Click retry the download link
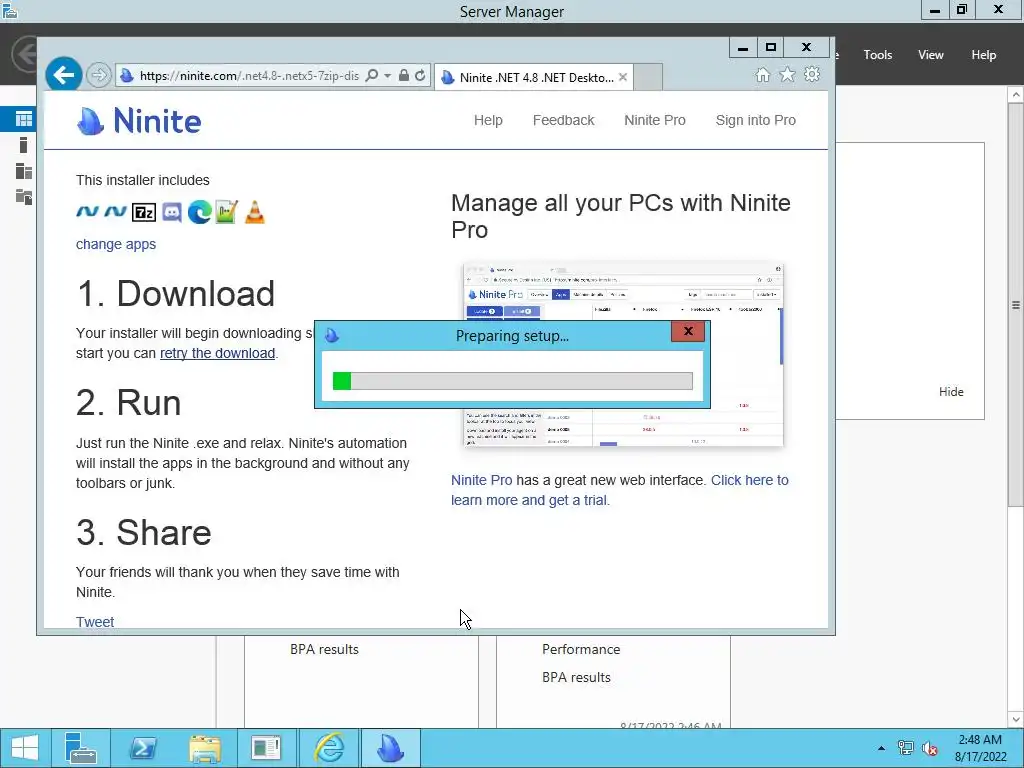Image resolution: width=1024 pixels, height=768 pixels. tap(217, 353)
